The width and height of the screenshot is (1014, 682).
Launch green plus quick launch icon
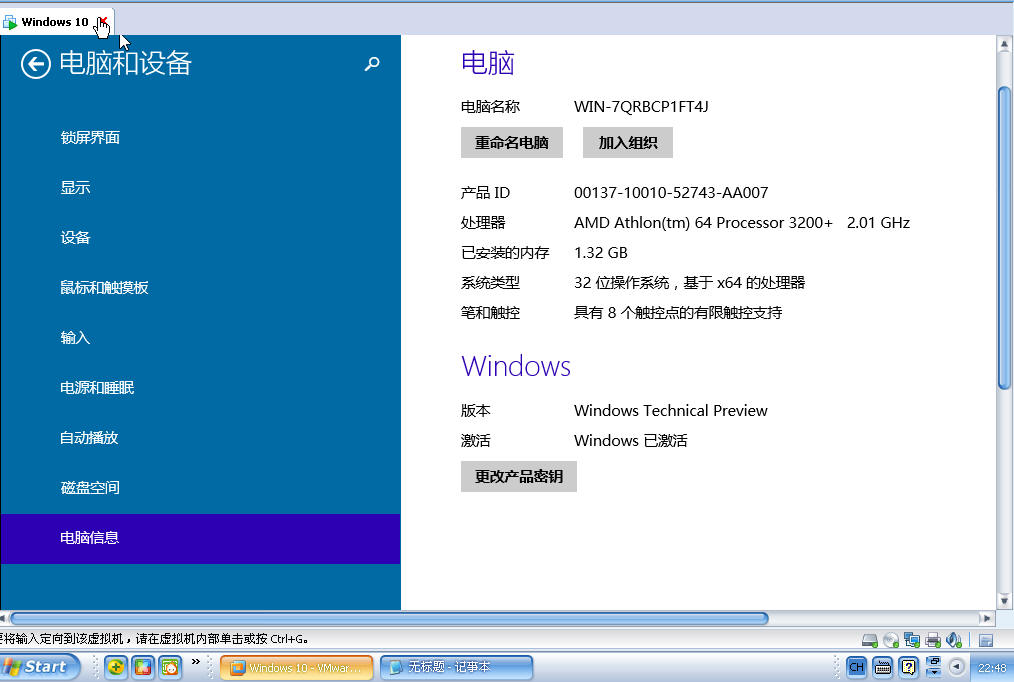pos(116,666)
